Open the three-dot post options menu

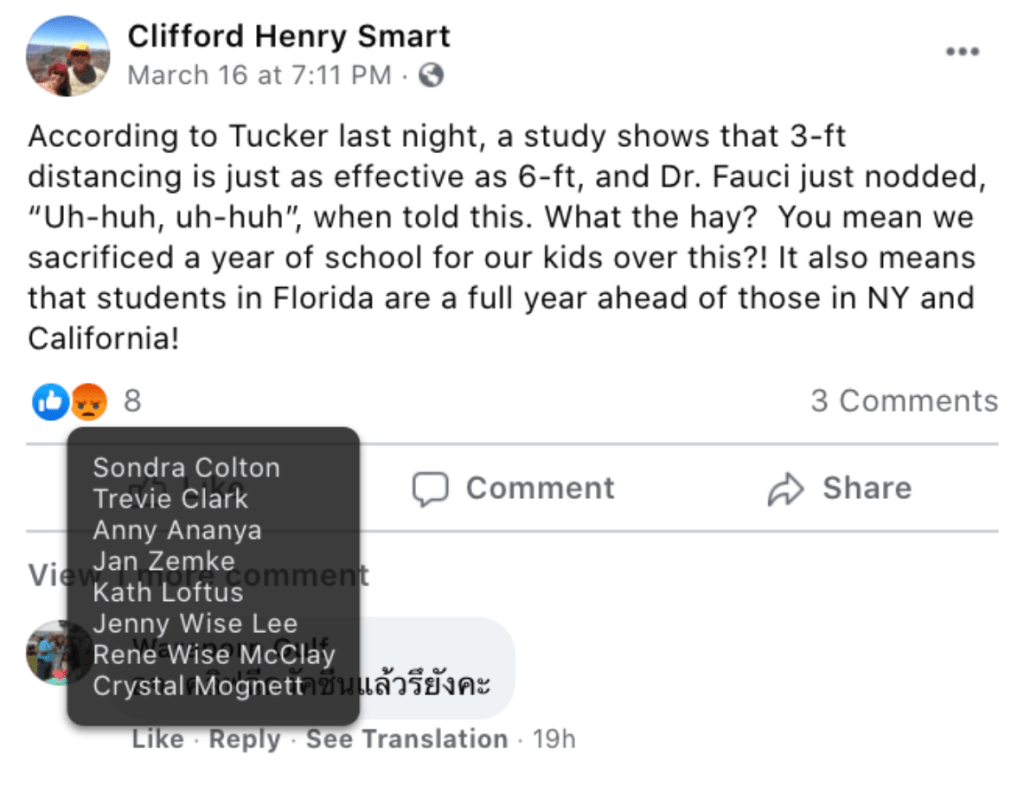click(x=962, y=52)
